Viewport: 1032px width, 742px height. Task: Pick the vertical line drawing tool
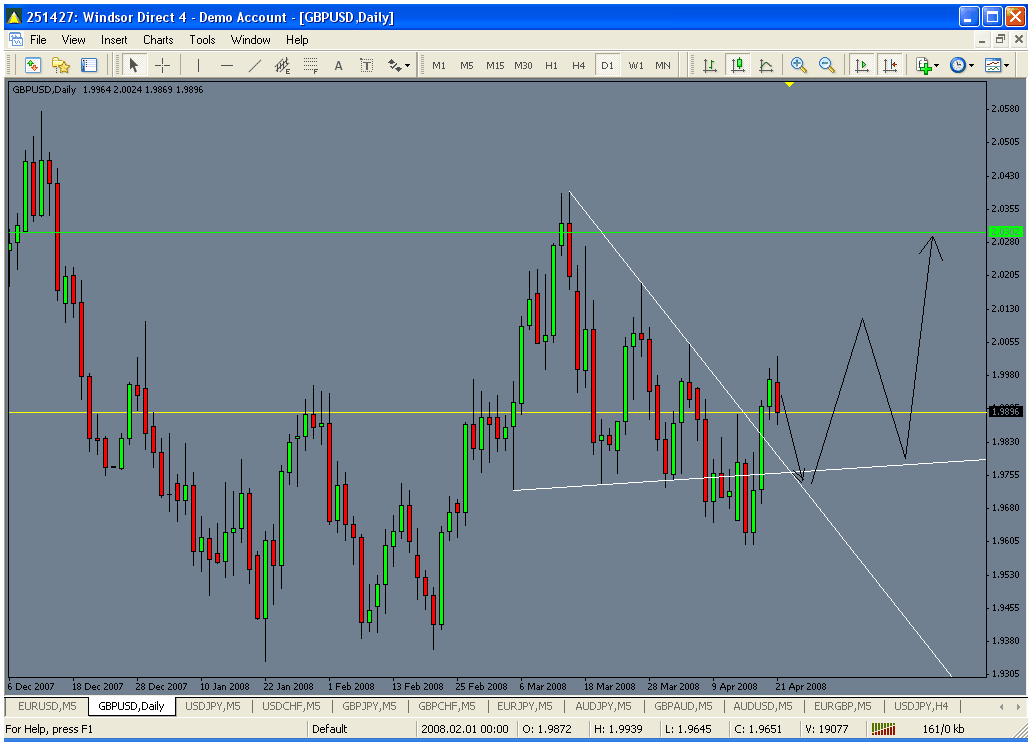point(199,66)
